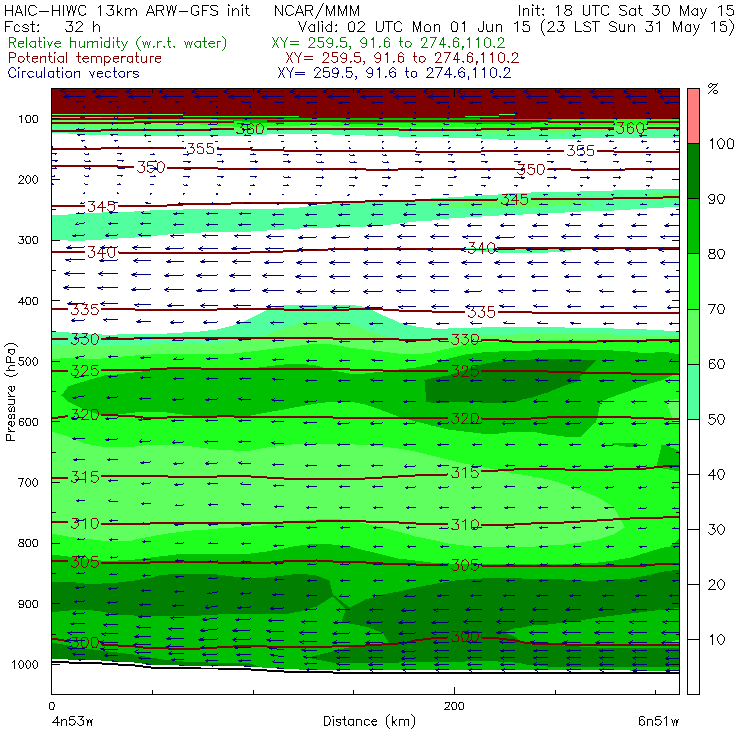Click the left '310' potential temperature contour label
Screen dimensions: 740x740
(85, 523)
